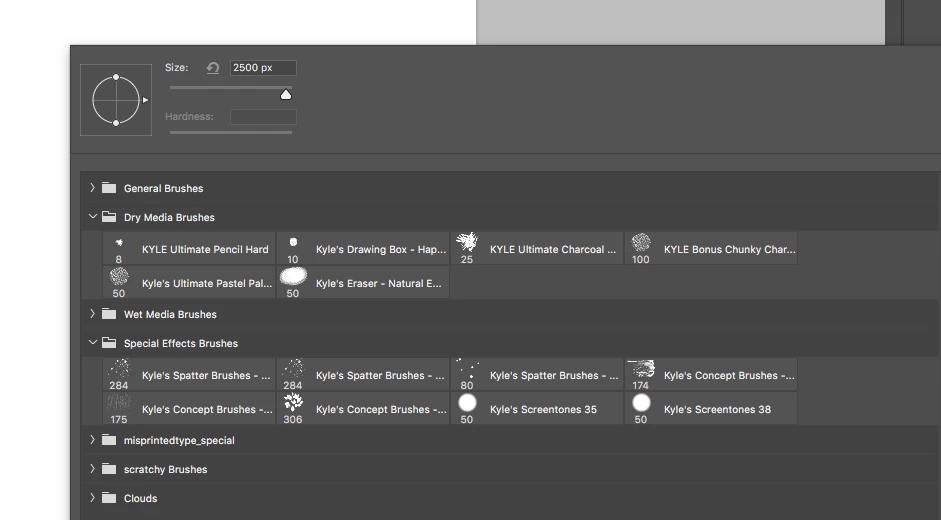Choose Kyle's Concept brush sized 174
The height and width of the screenshot is (520, 941).
711,375
